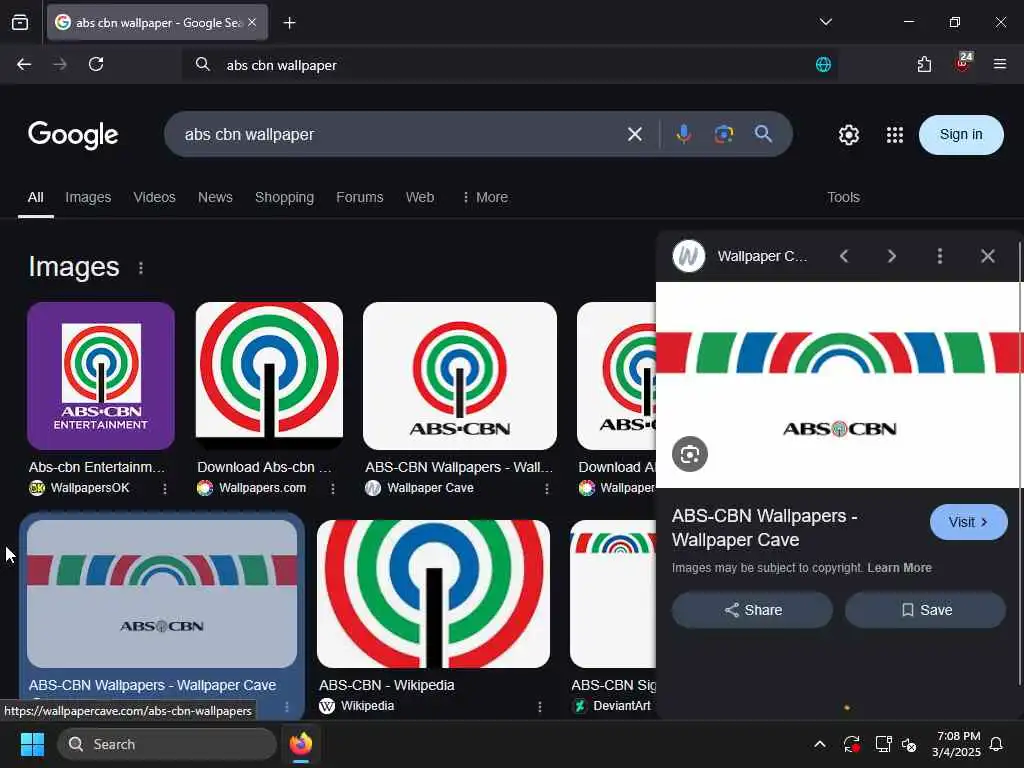Viewport: 1024px width, 768px height.
Task: Switch to the Shopping tab
Action: pyautogui.click(x=284, y=197)
